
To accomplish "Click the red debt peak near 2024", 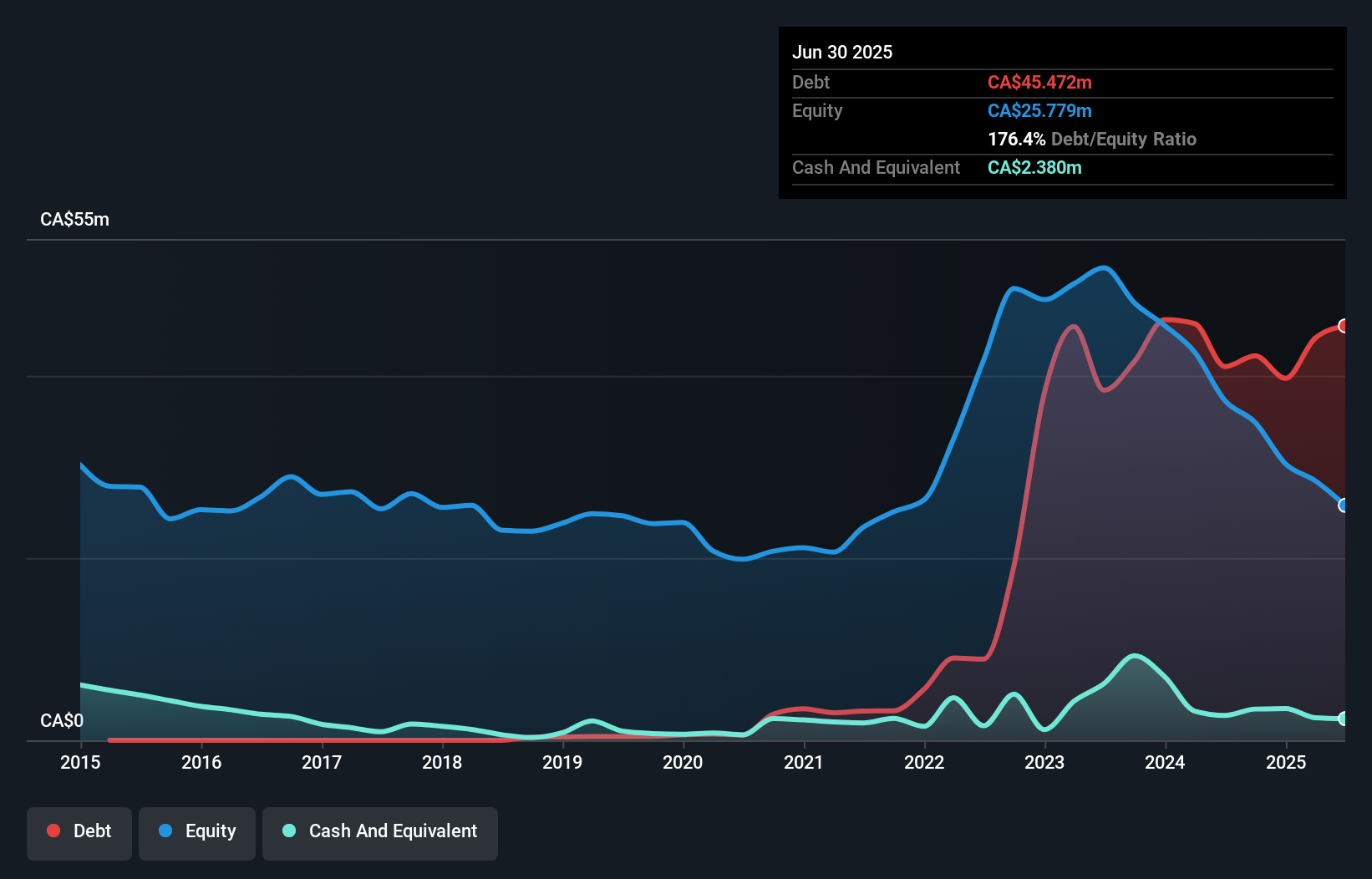I will click(1173, 322).
